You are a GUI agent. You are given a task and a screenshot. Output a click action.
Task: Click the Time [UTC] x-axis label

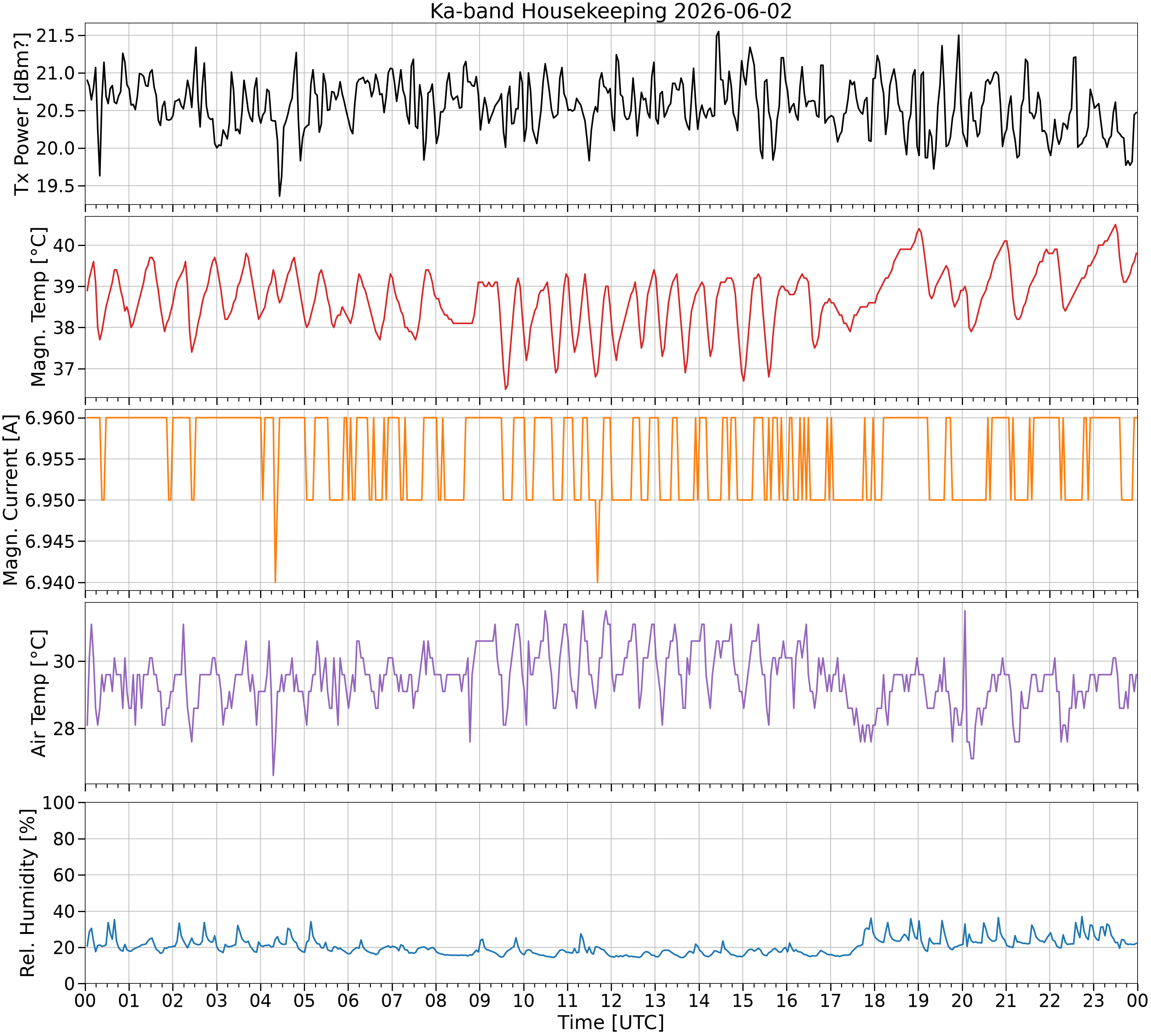tap(611, 1022)
